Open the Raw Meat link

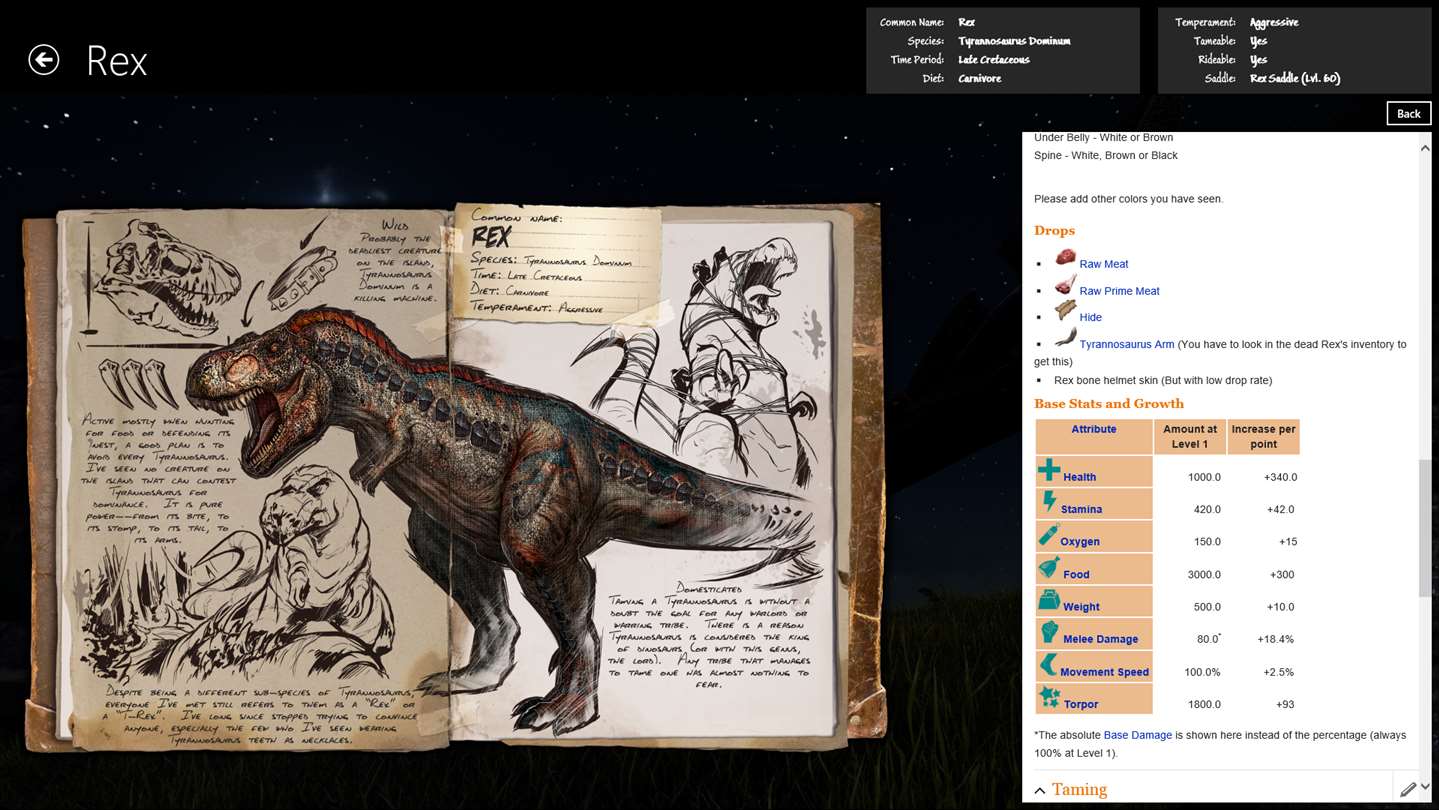pos(1104,264)
